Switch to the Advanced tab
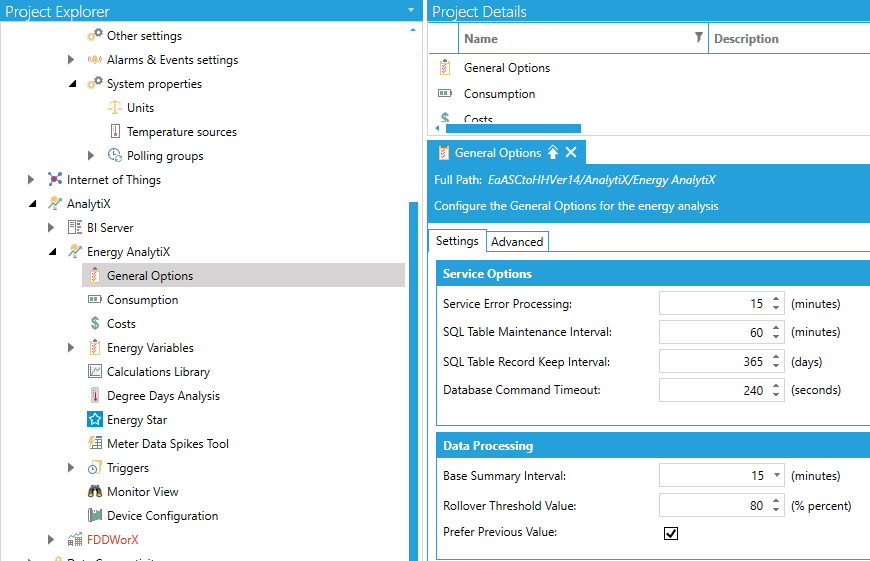 coord(517,241)
